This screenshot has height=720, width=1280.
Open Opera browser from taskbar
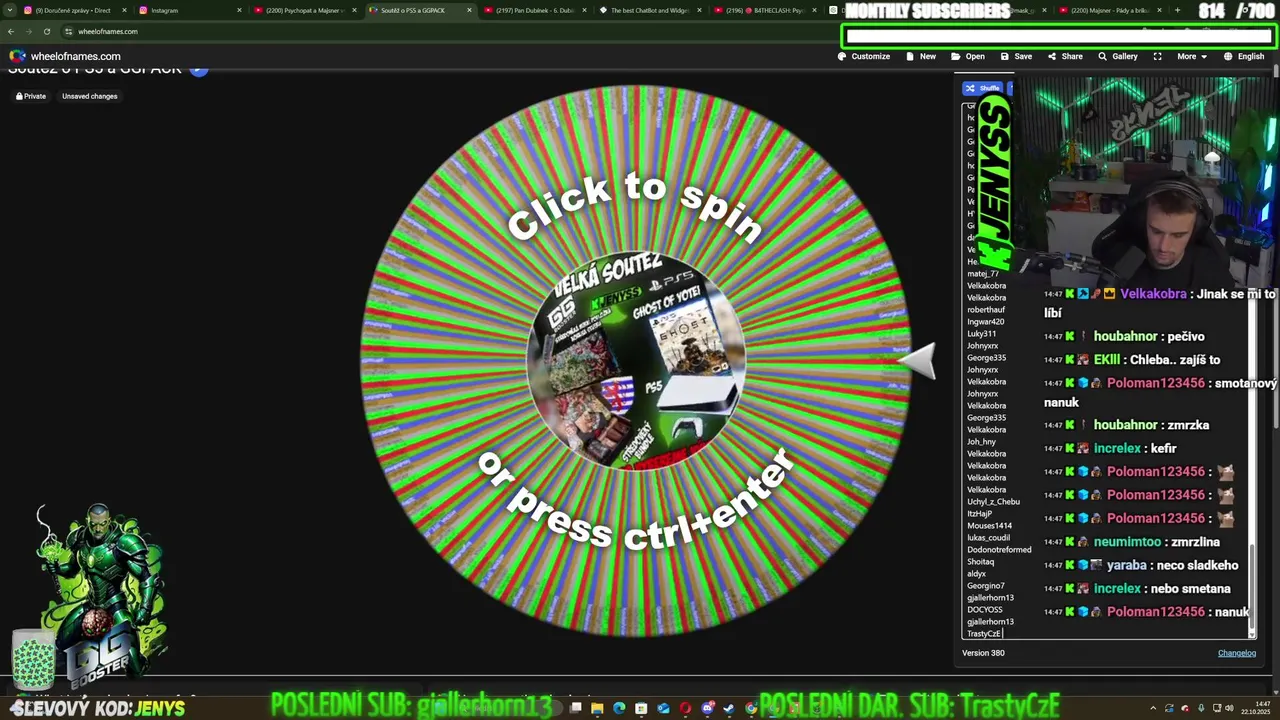tap(685, 708)
